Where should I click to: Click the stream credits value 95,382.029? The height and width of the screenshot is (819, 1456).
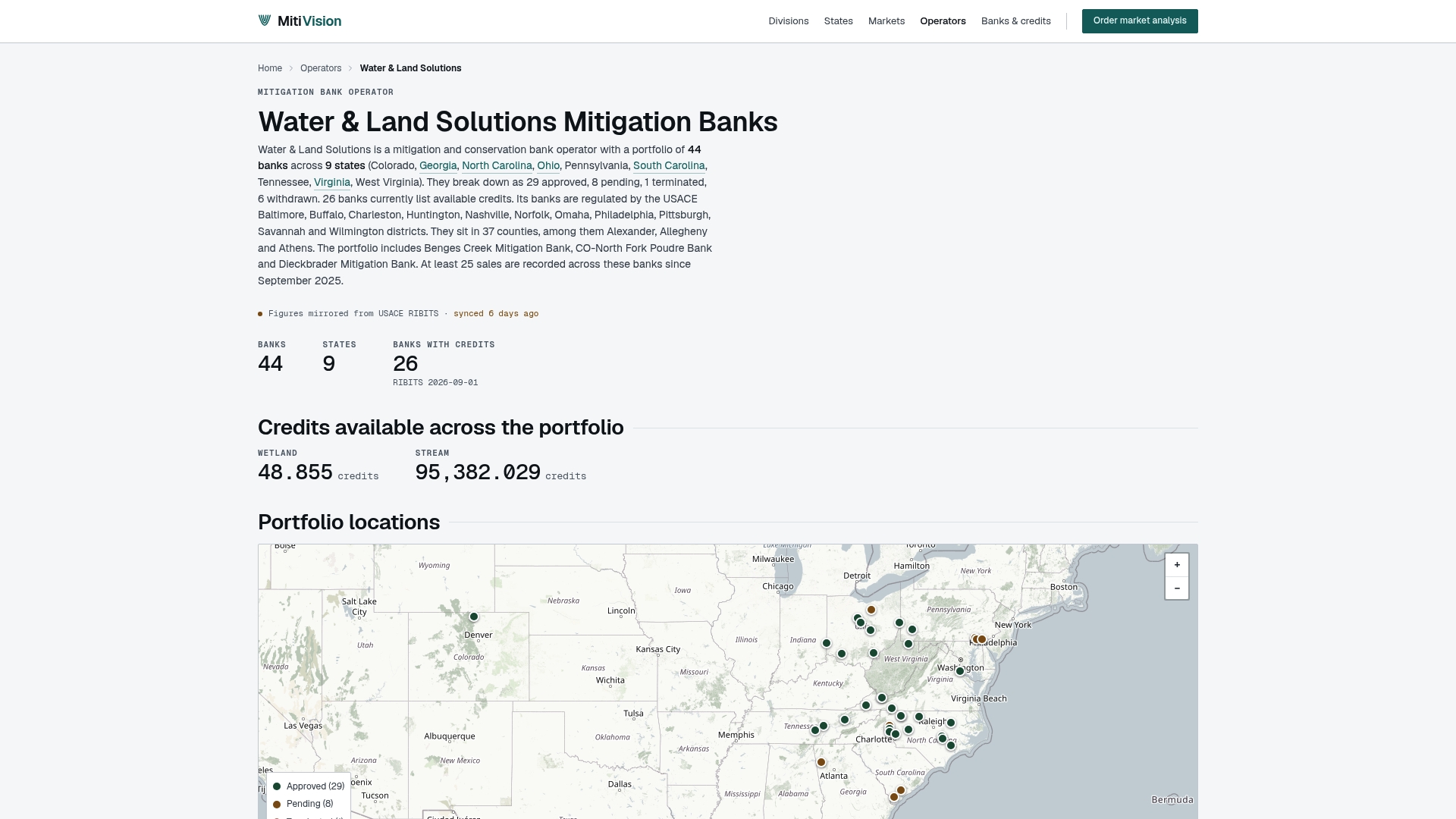[478, 472]
